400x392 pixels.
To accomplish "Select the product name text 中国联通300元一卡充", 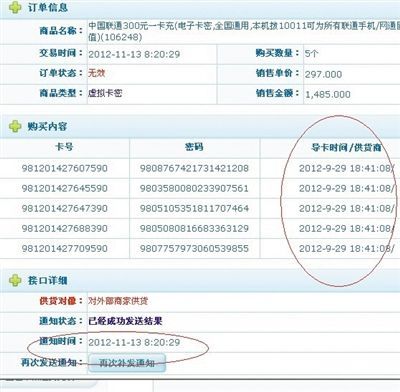I will (132, 26).
